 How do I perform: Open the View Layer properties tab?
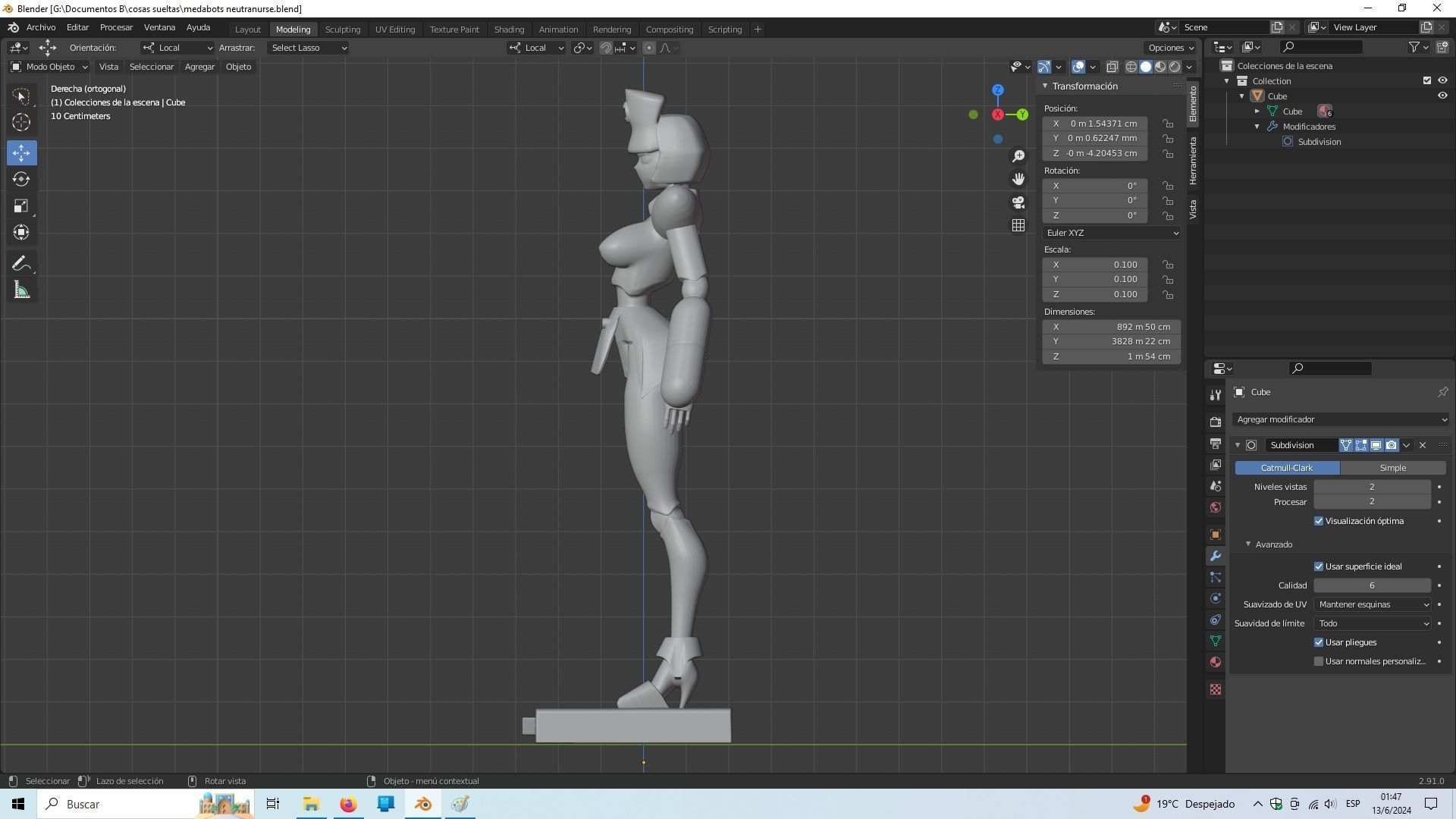[x=1216, y=464]
